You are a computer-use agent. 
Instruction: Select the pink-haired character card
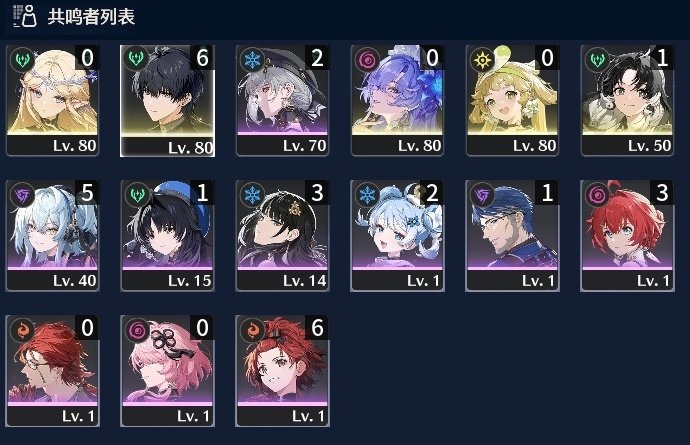pos(167,371)
